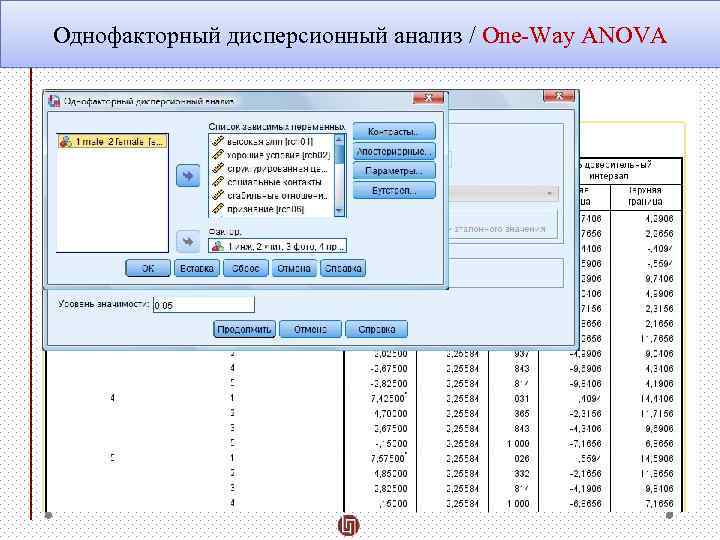Select высокая зпл [rch01] in the dependent list
The width and height of the screenshot is (720, 540).
(272, 141)
